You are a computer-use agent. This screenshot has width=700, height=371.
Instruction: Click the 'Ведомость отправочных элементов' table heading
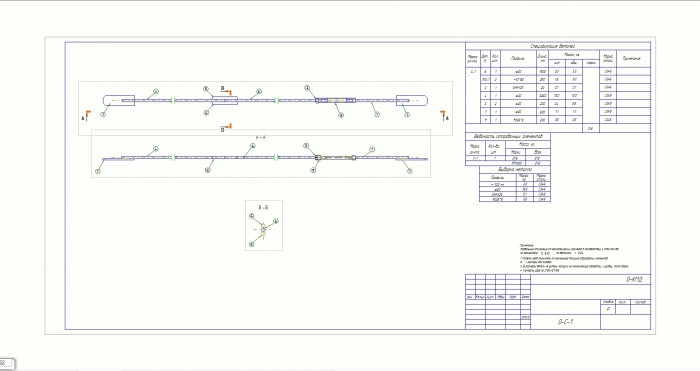pyautogui.click(x=508, y=137)
